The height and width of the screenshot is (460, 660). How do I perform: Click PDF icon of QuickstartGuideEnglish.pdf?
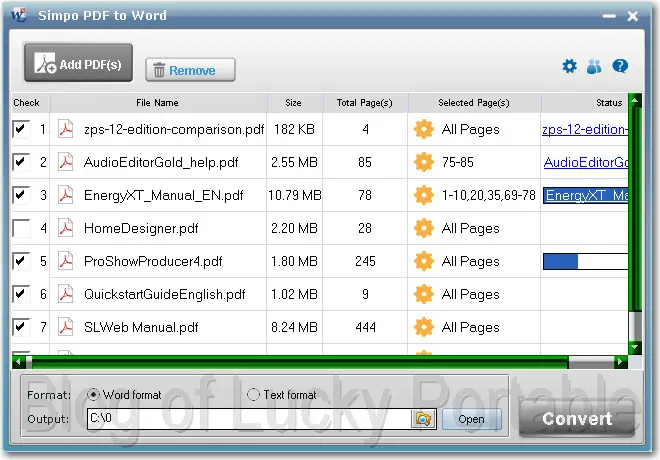(66, 294)
